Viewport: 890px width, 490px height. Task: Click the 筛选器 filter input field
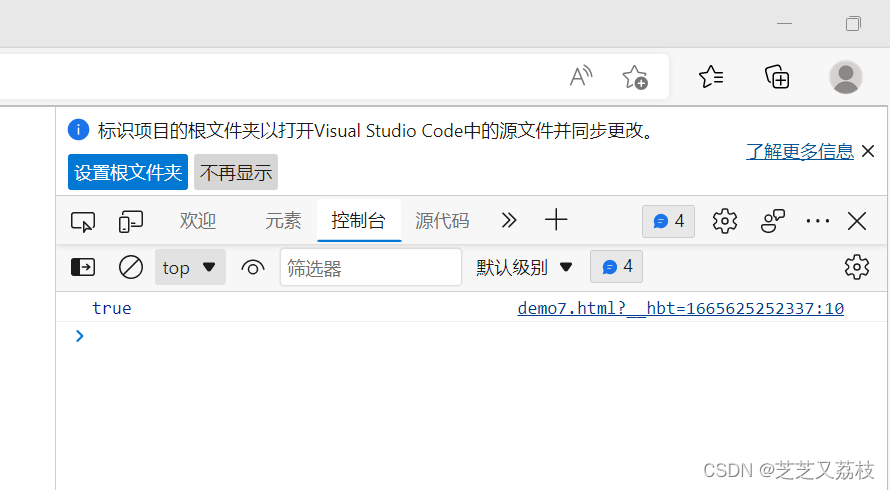tap(371, 267)
